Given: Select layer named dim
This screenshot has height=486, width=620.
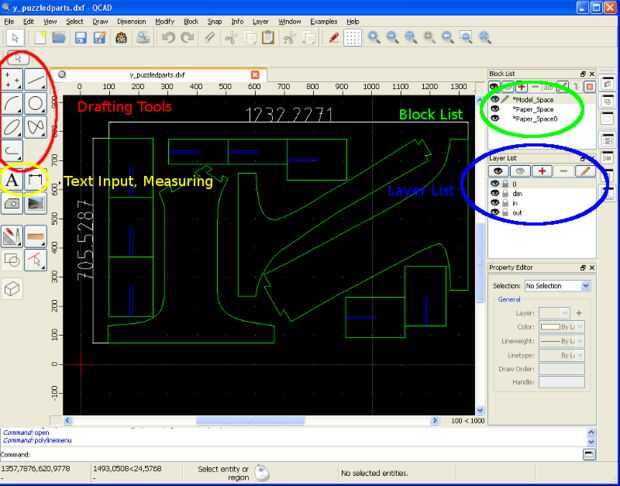Looking at the screenshot, I should (517, 193).
